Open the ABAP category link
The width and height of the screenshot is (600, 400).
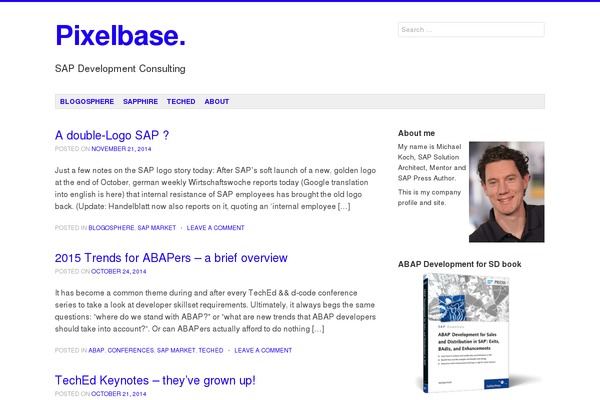point(96,350)
